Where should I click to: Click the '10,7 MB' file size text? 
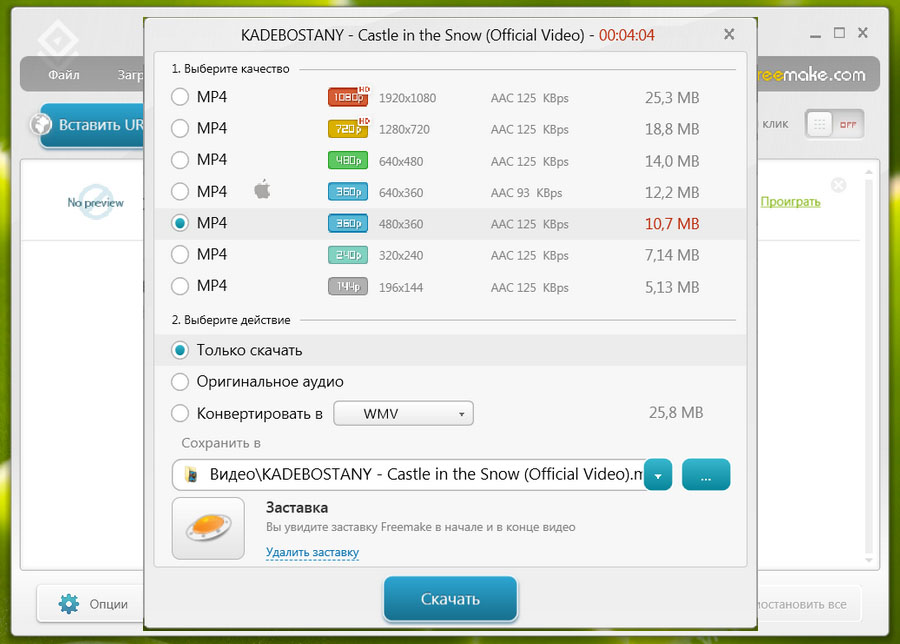672,224
